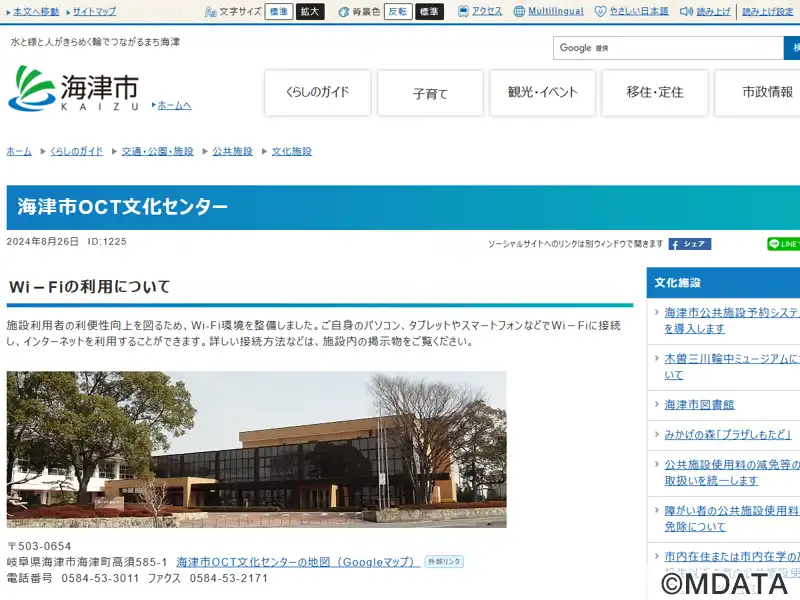Click the ホームへ link beside logo
Viewport: 800px width, 600px height.
pos(174,105)
